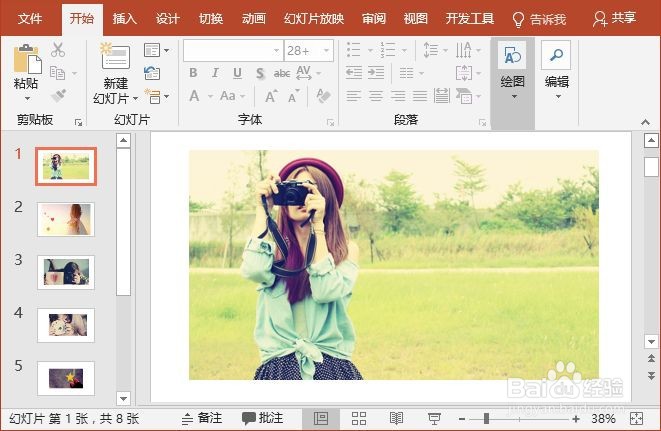The height and width of the screenshot is (431, 661).
Task: Click the Editing magnifier icon
Action: point(556,55)
